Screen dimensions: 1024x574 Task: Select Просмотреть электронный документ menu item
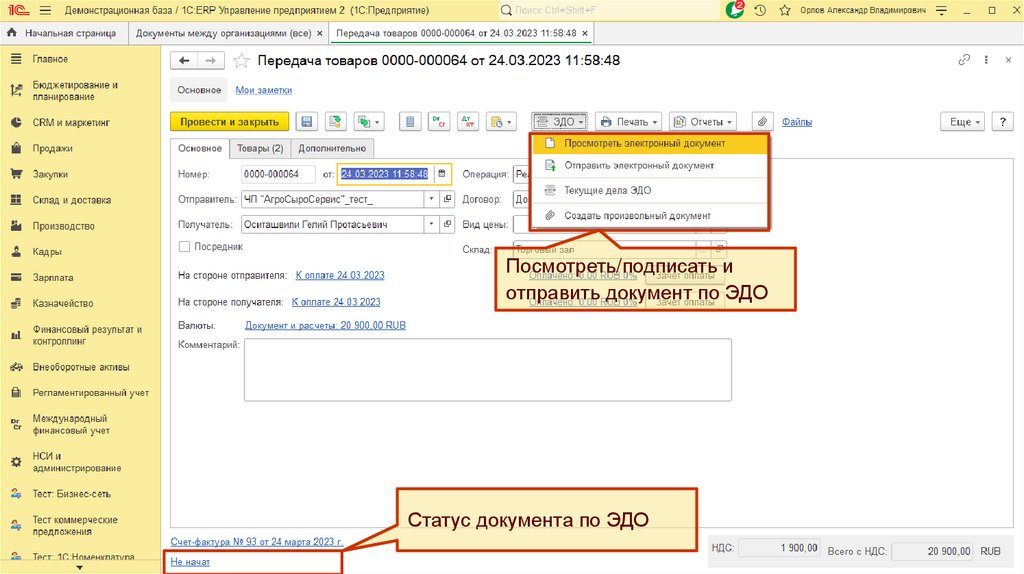(x=650, y=143)
